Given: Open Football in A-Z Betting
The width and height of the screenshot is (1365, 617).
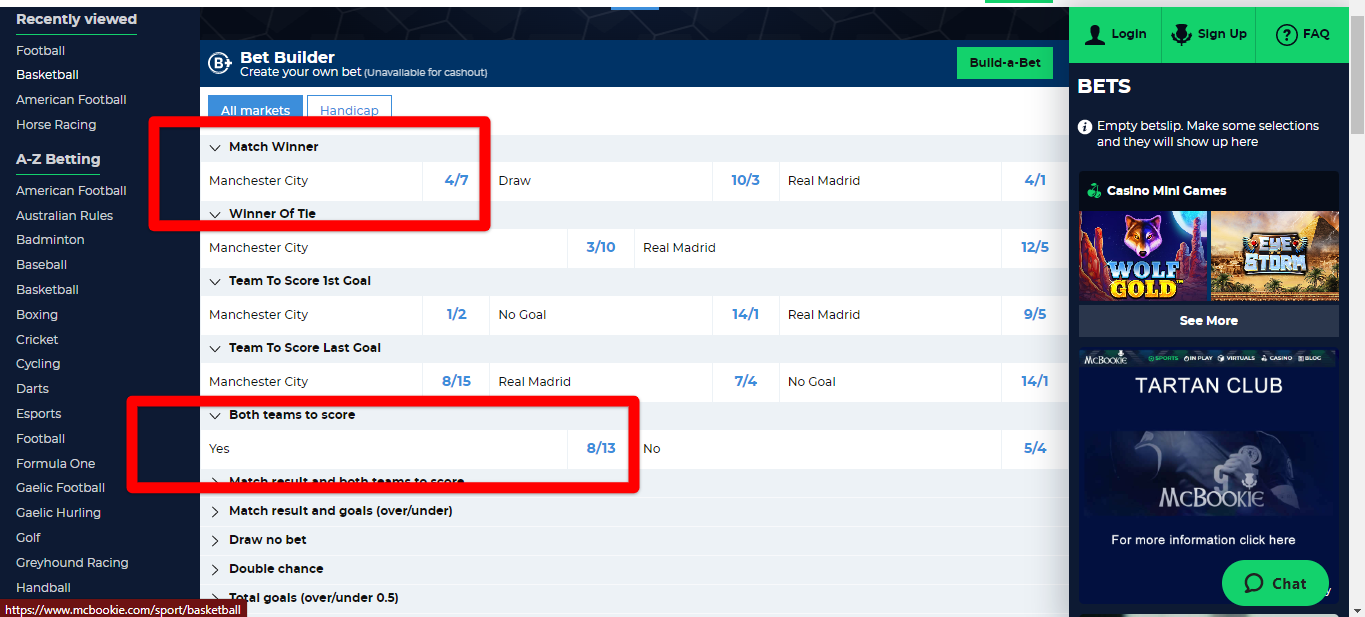Looking at the screenshot, I should [x=40, y=439].
